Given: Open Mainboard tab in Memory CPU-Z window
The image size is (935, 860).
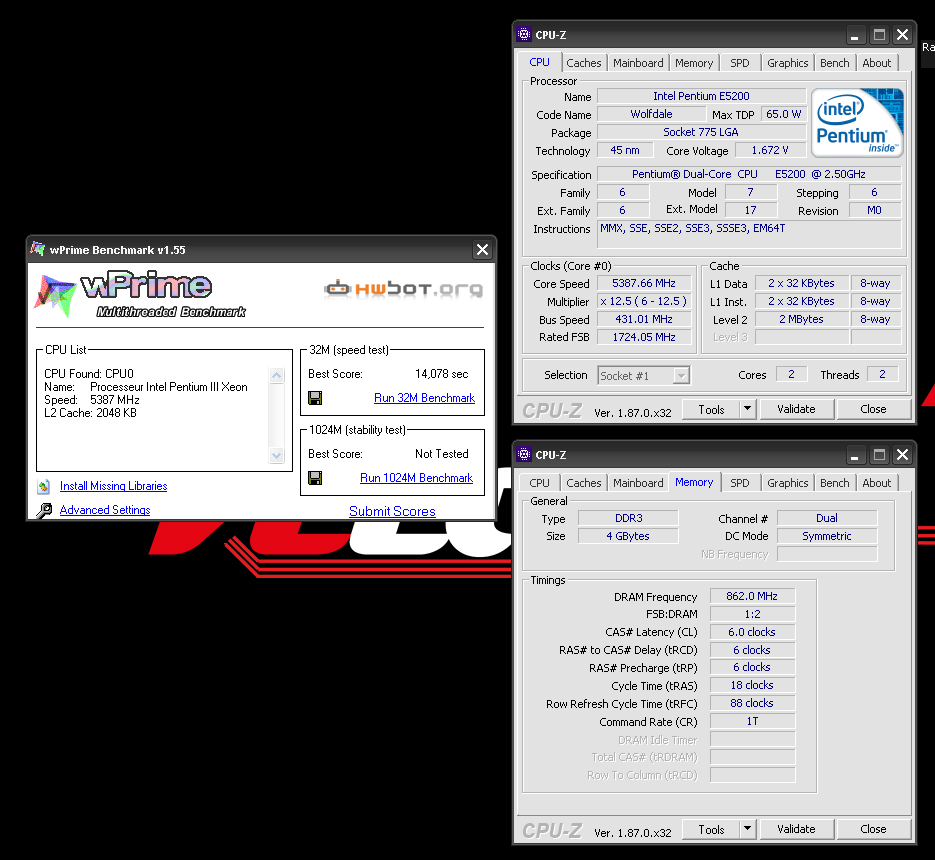Looking at the screenshot, I should (638, 483).
